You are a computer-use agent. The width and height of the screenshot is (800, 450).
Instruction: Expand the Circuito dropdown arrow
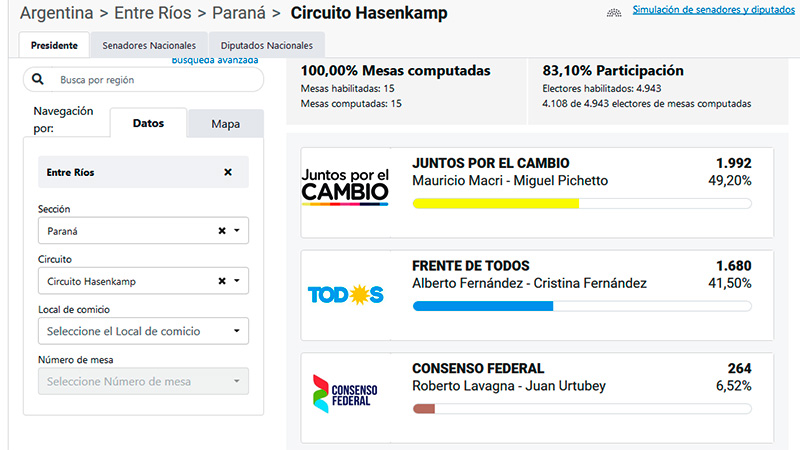(237, 281)
